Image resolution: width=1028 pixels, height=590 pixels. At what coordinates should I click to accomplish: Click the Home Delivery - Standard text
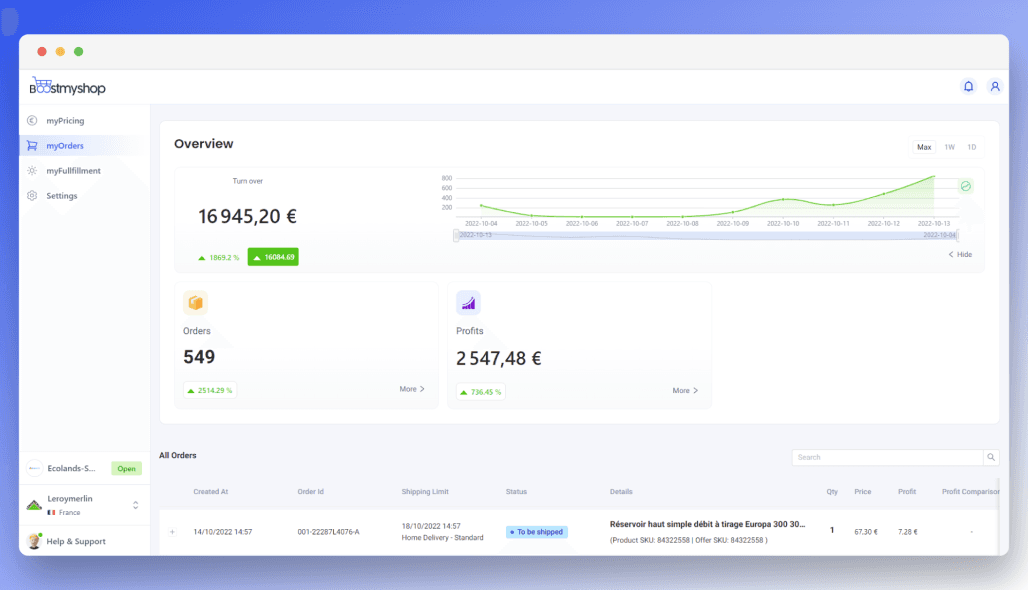[x=442, y=538]
